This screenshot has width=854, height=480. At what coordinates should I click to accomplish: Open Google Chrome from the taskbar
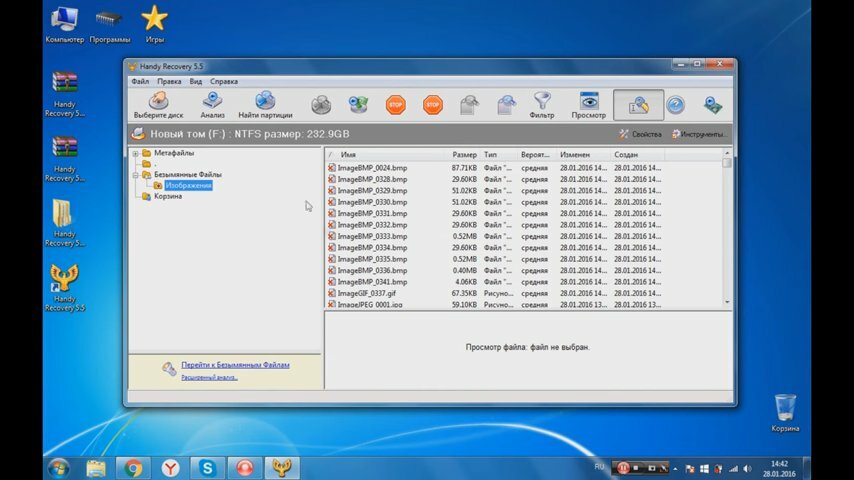[133, 468]
